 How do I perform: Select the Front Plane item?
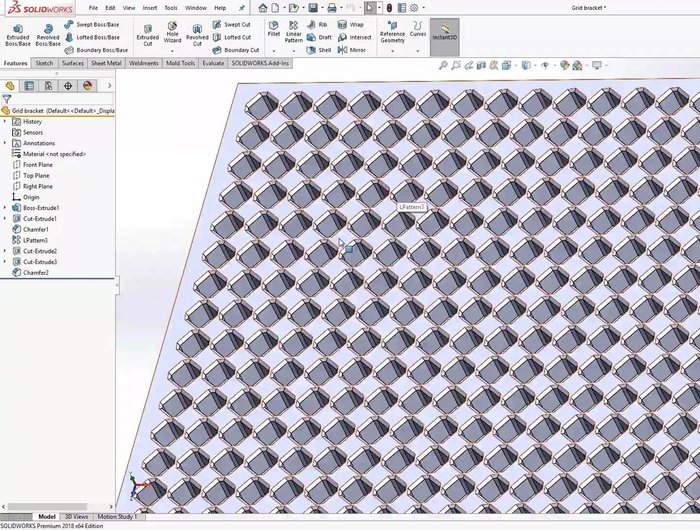point(38,165)
